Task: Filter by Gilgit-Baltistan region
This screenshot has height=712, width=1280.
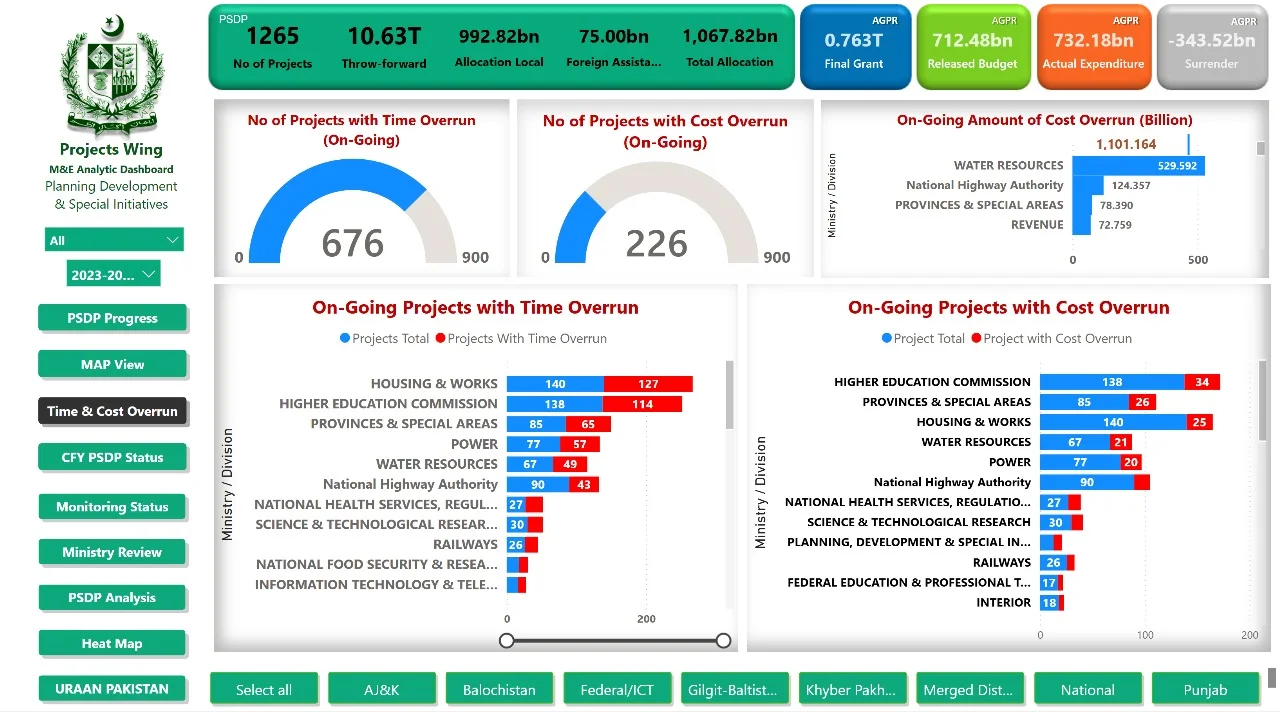Action: (x=734, y=689)
